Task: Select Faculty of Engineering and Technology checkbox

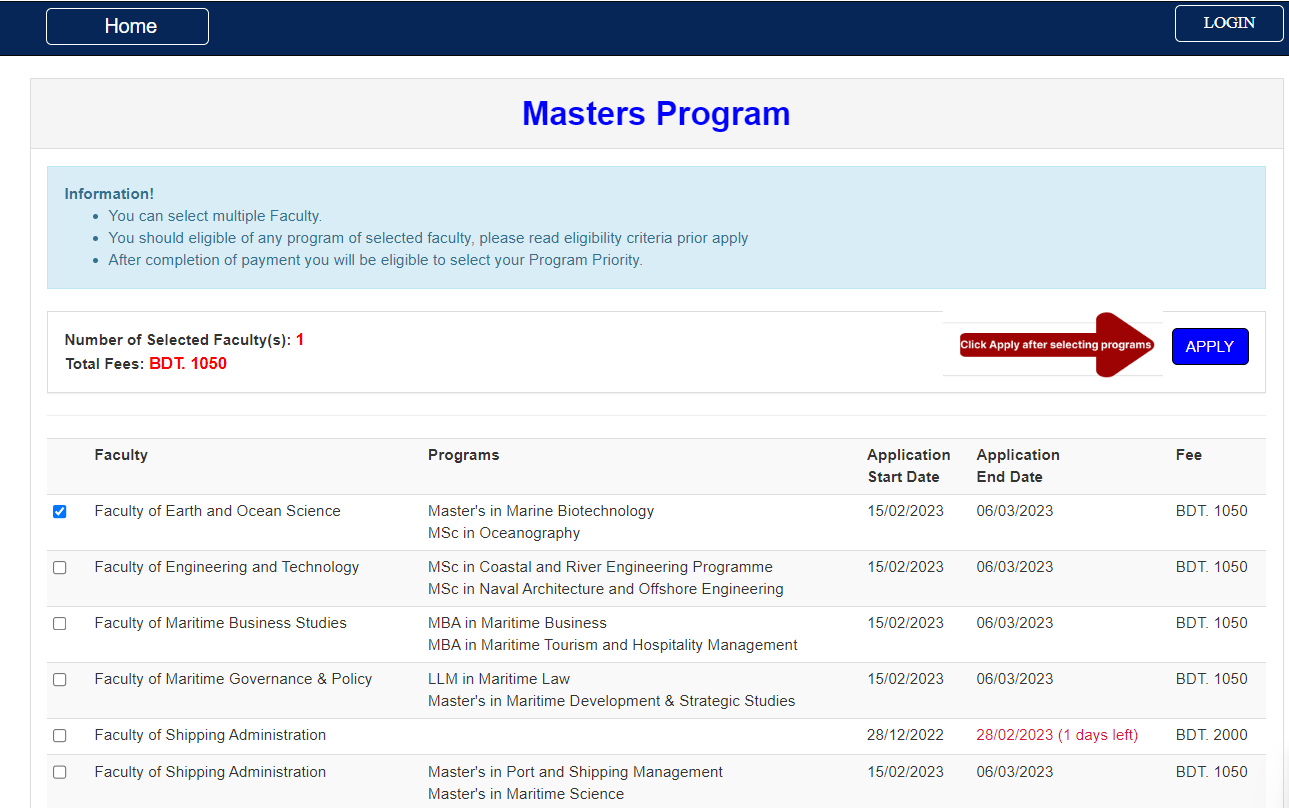Action: point(60,568)
